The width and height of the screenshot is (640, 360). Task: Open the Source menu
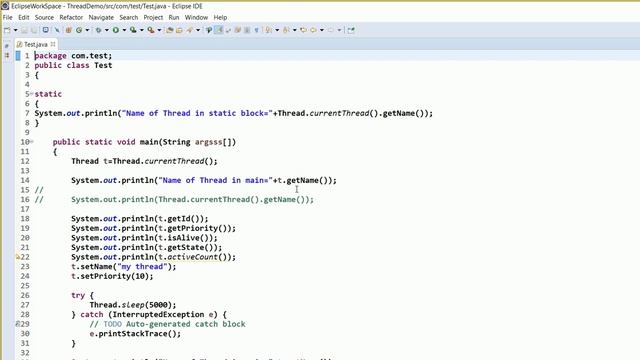point(44,17)
